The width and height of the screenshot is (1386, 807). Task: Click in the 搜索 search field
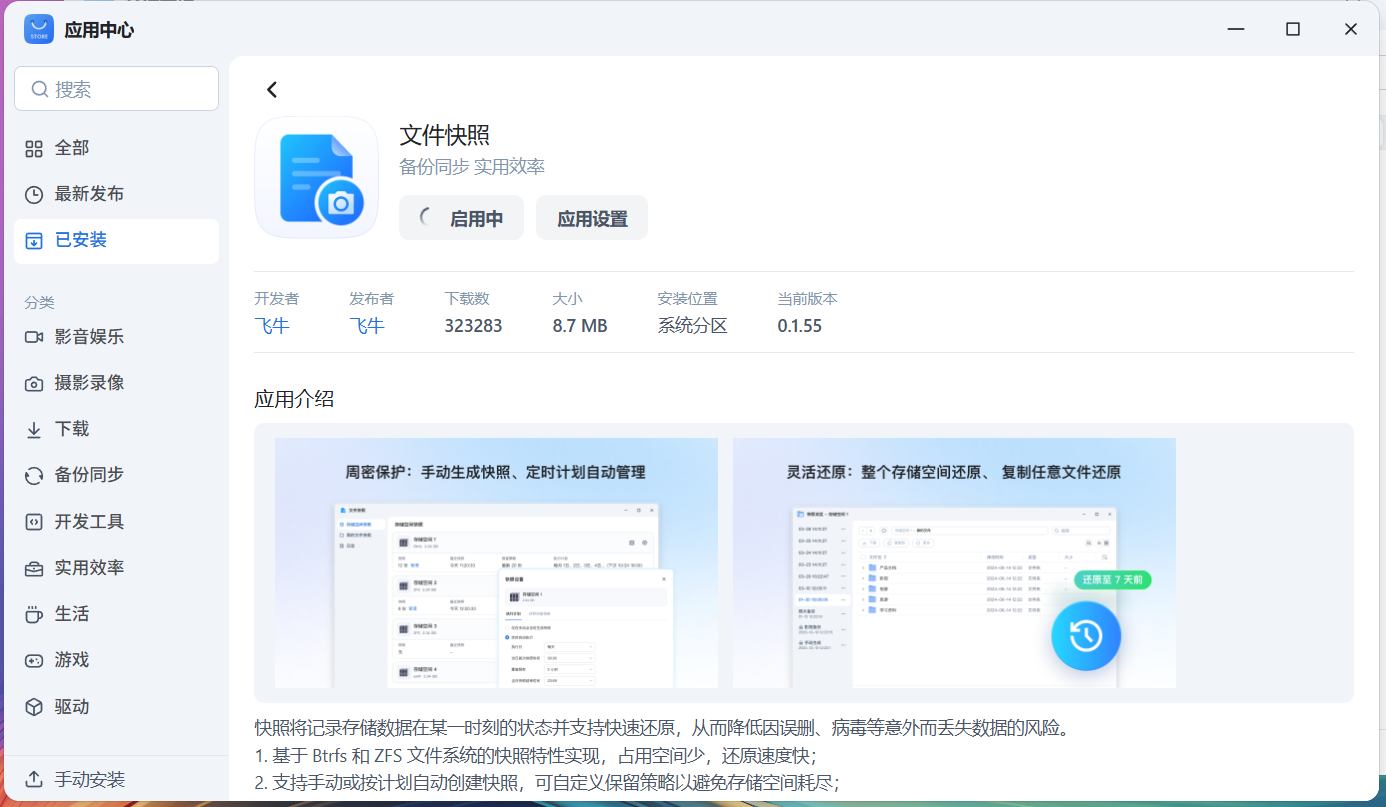pyautogui.click(x=116, y=89)
